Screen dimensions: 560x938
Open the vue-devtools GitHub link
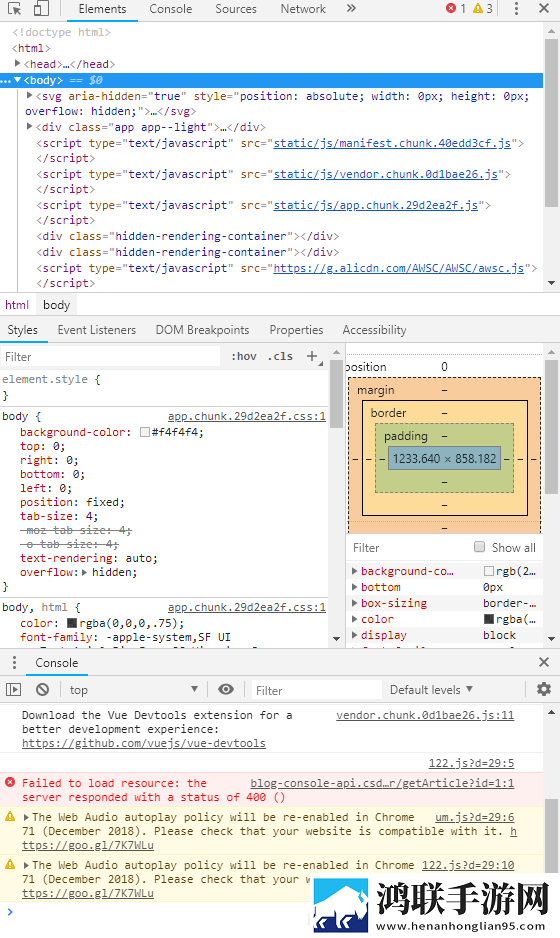tap(144, 743)
